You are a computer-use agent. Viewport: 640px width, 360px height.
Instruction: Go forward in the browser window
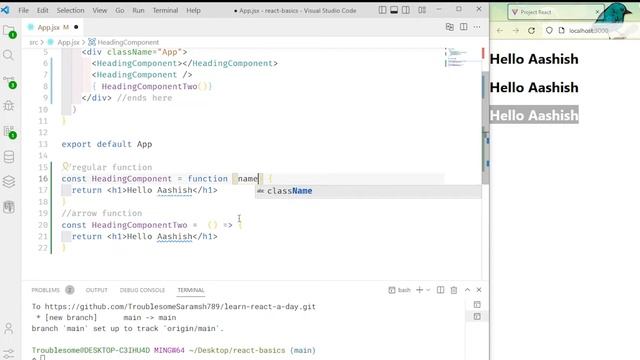pyautogui.click(x=516, y=31)
